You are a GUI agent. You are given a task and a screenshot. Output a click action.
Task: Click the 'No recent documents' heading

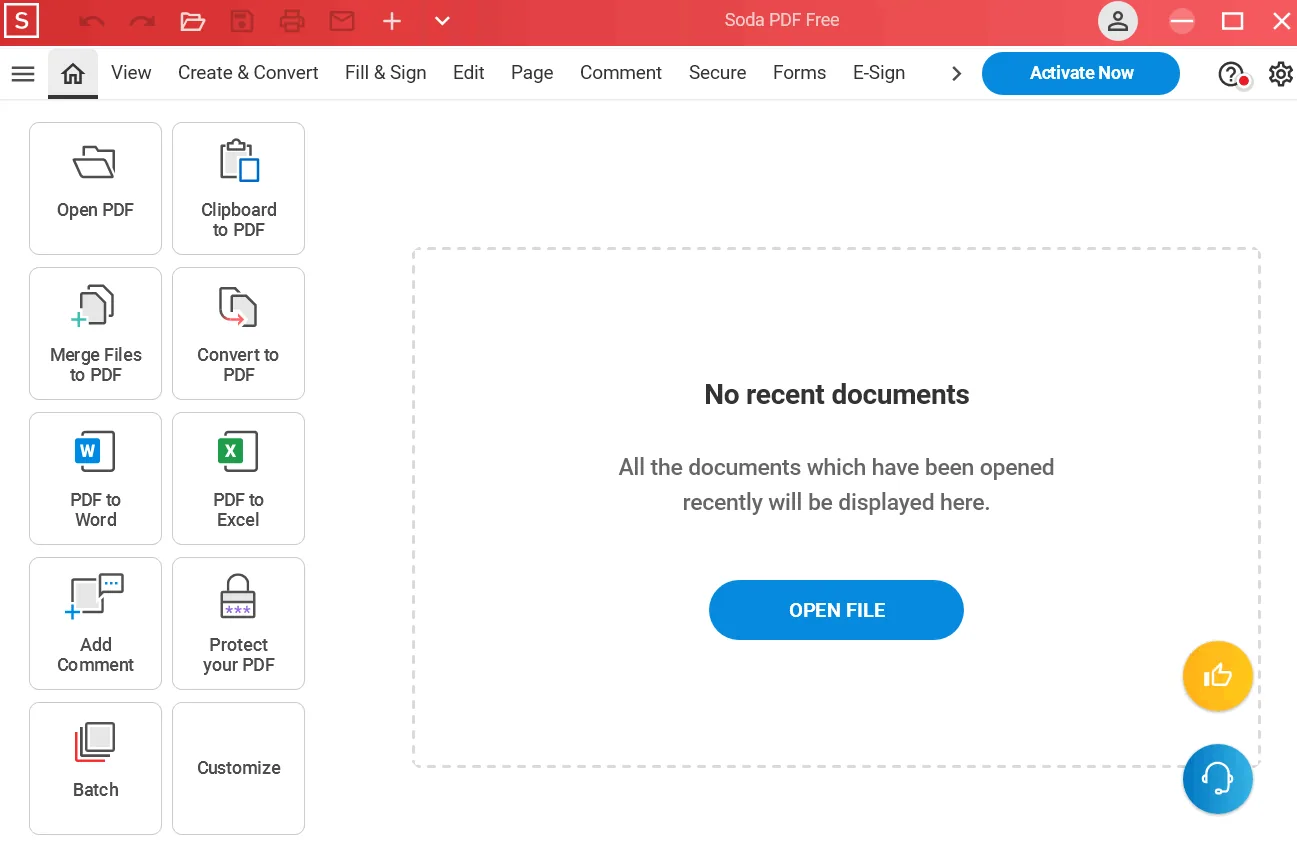[837, 394]
